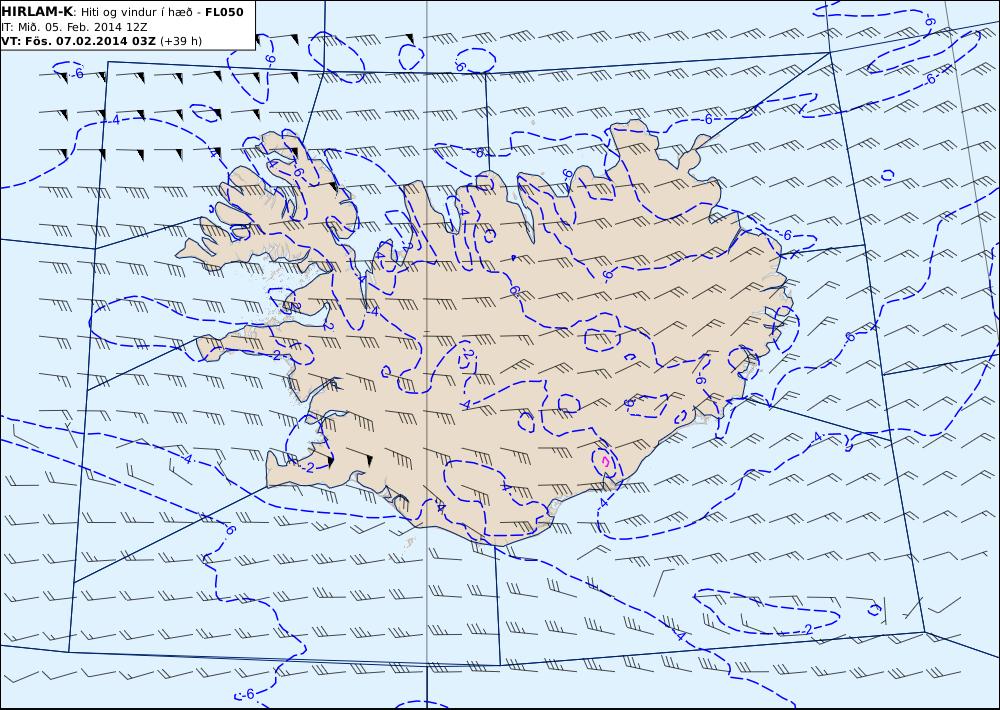Click the "HIRLAM-K" model name in title box
Image resolution: width=1000 pixels, height=710 pixels.
(37, 11)
